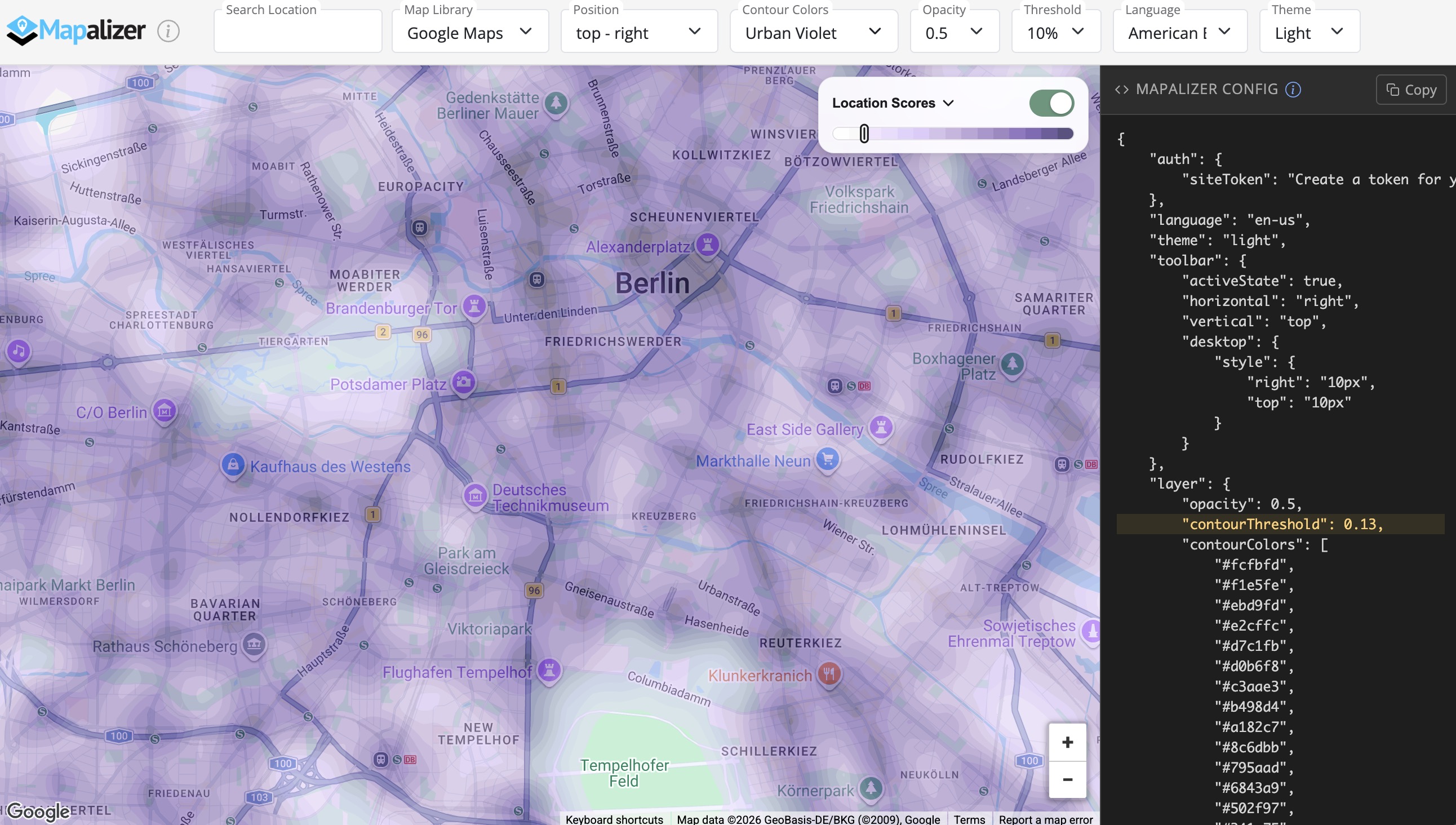Click the Deutsches Technikmuseum museum pin
The width and height of the screenshot is (1456, 825).
476,496
